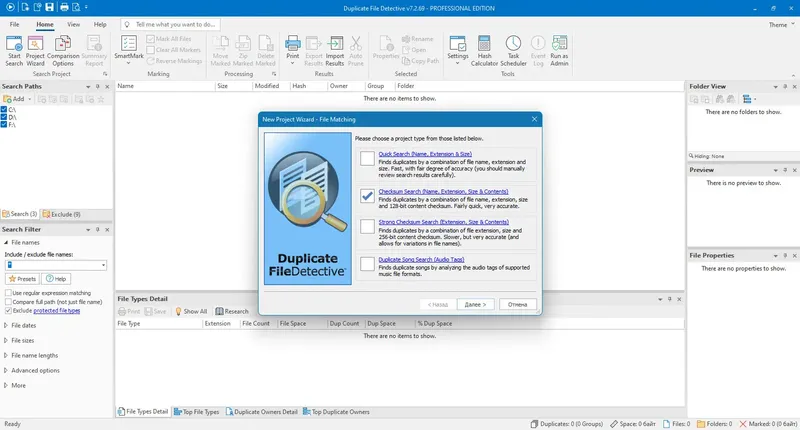Click the Event Log icon
This screenshot has height=430, width=800.
[538, 51]
